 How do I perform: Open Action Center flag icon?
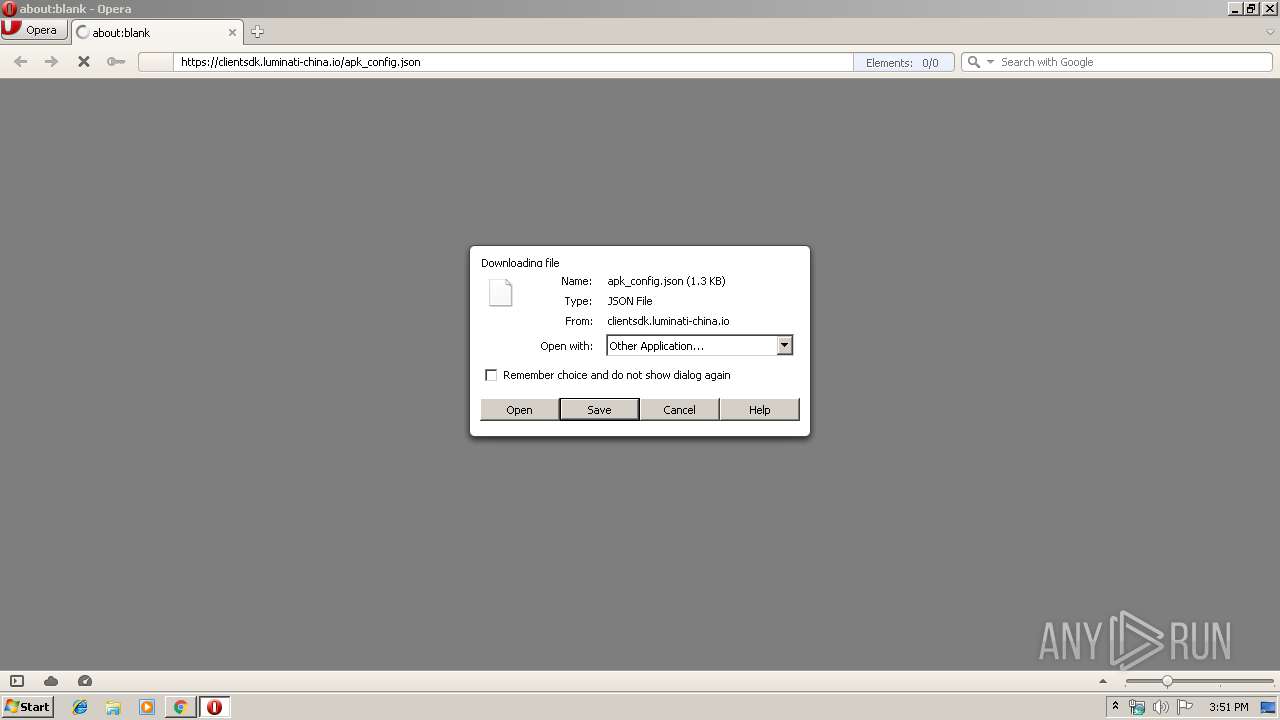pos(1185,707)
